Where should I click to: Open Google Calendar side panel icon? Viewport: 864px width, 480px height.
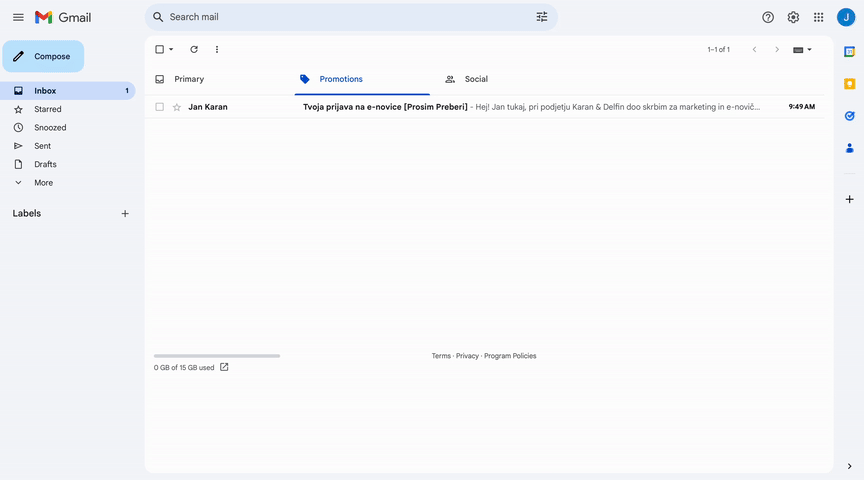(849, 52)
